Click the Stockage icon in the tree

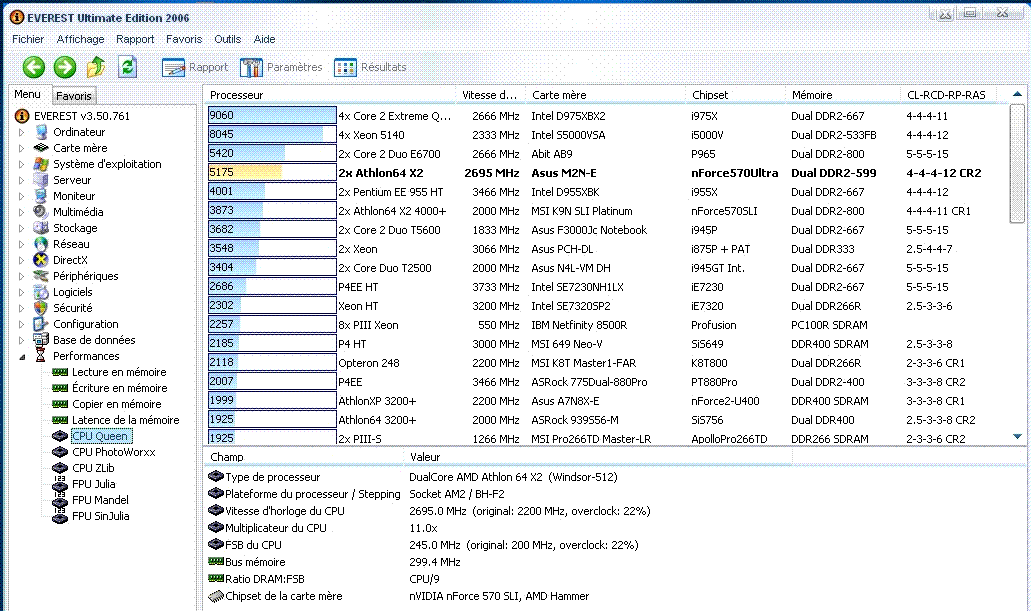tap(41, 228)
